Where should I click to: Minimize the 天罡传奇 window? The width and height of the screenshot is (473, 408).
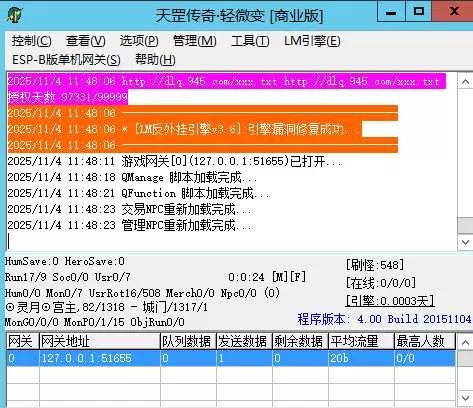(391, 12)
